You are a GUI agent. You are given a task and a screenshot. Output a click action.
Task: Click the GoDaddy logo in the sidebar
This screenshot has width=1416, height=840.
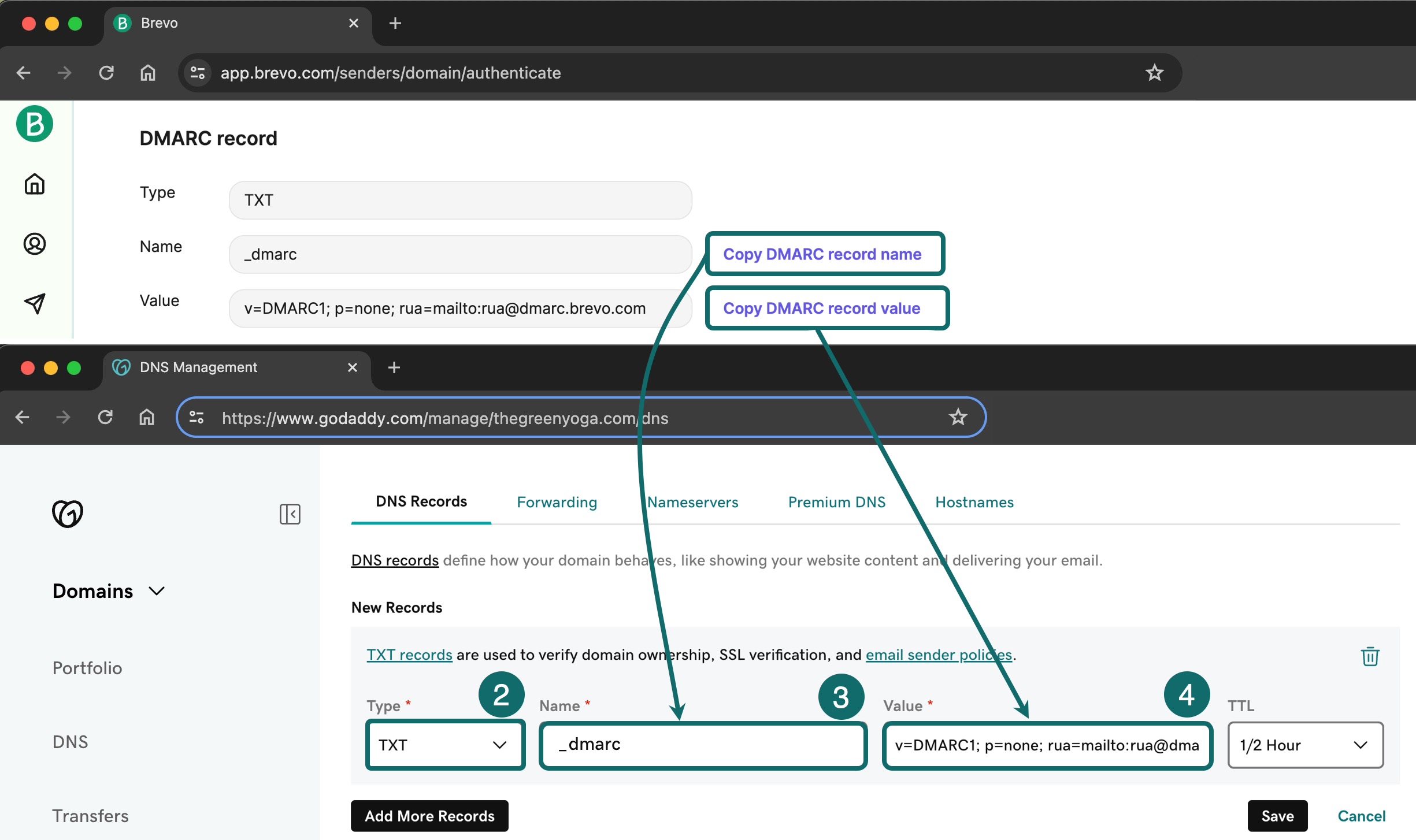coord(68,514)
